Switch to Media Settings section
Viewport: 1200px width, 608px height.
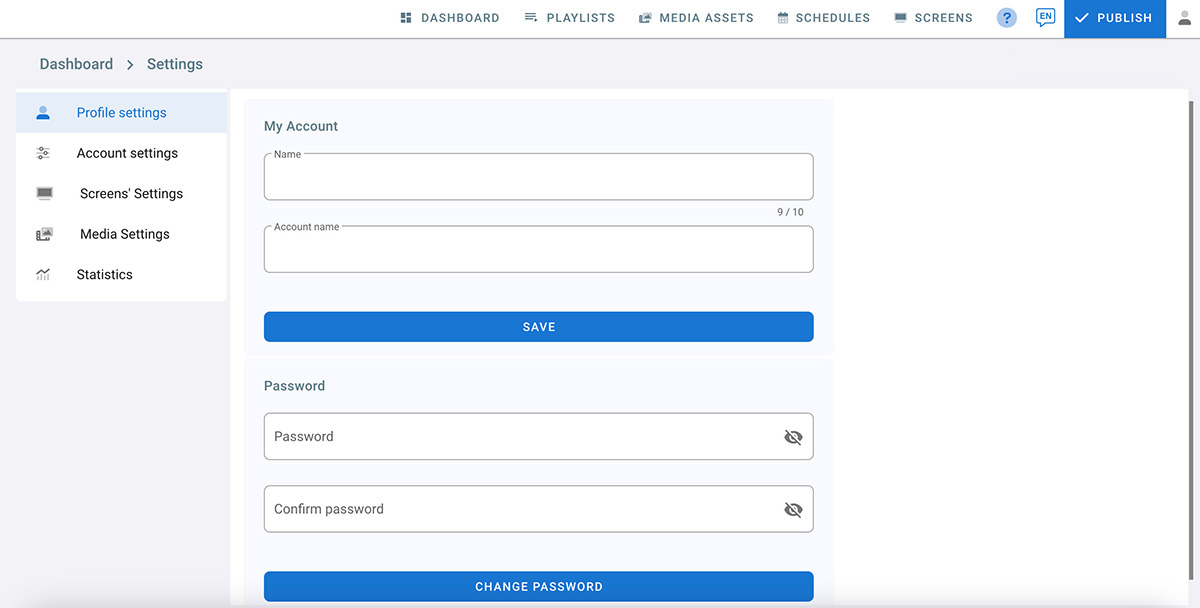(124, 233)
